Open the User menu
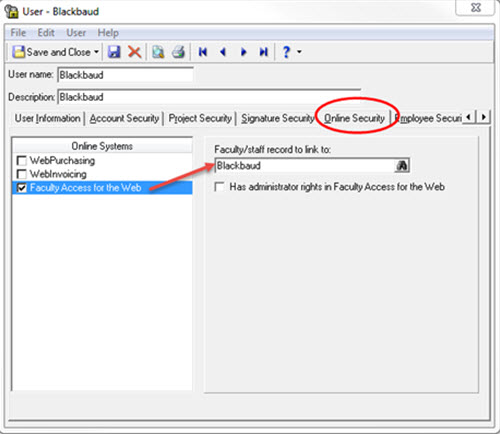This screenshot has width=500, height=434. click(x=76, y=33)
